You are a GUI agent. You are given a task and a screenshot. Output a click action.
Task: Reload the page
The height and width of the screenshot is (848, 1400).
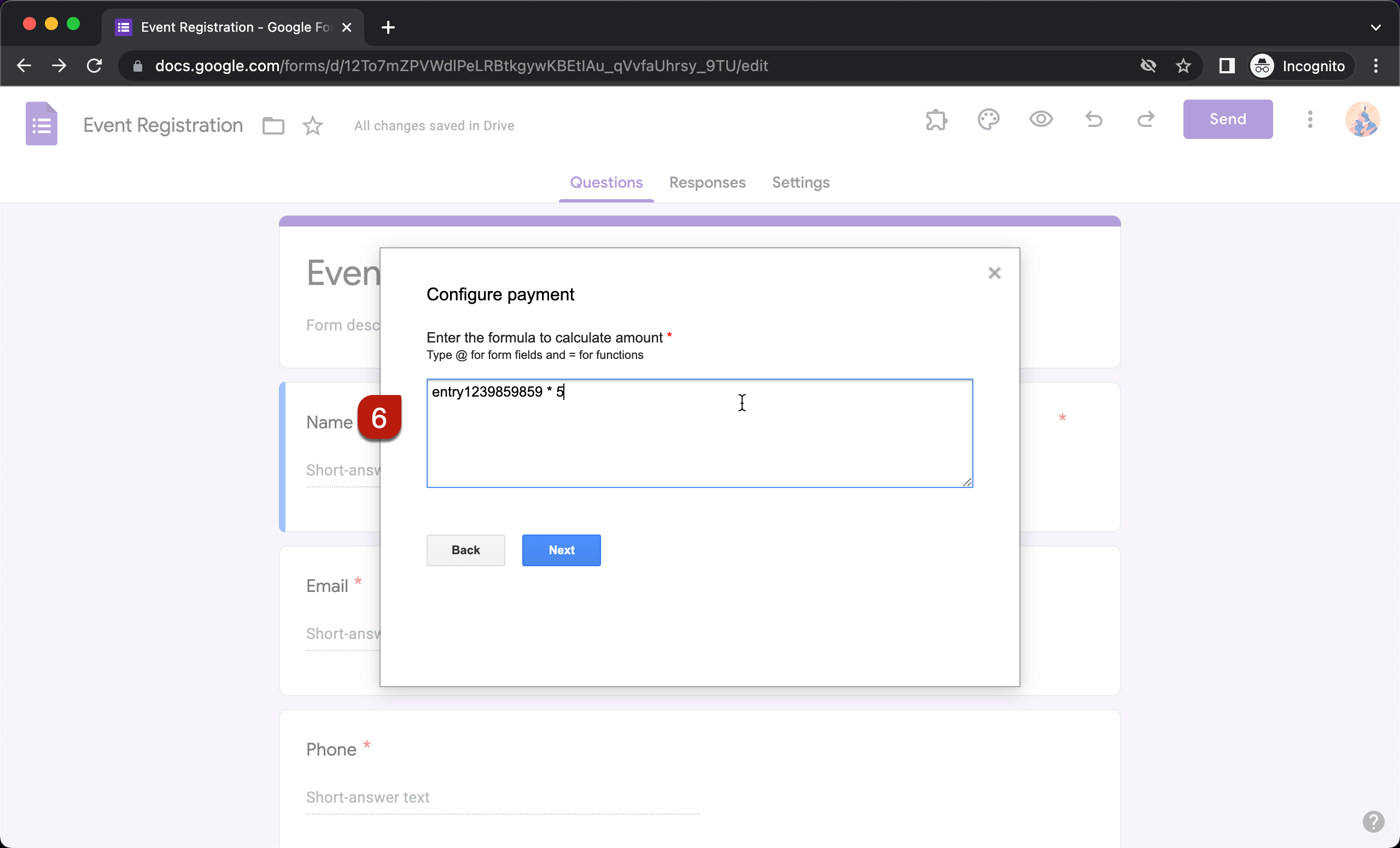[x=94, y=65]
